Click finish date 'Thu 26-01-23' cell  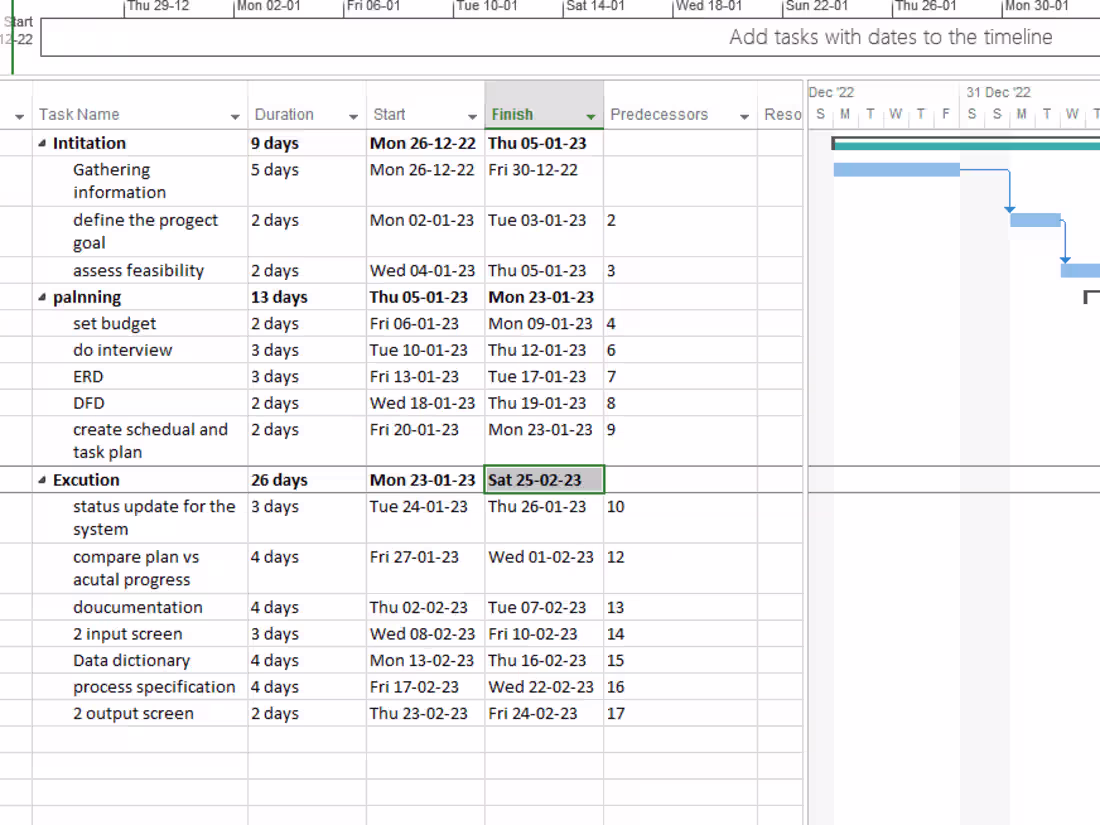click(544, 518)
